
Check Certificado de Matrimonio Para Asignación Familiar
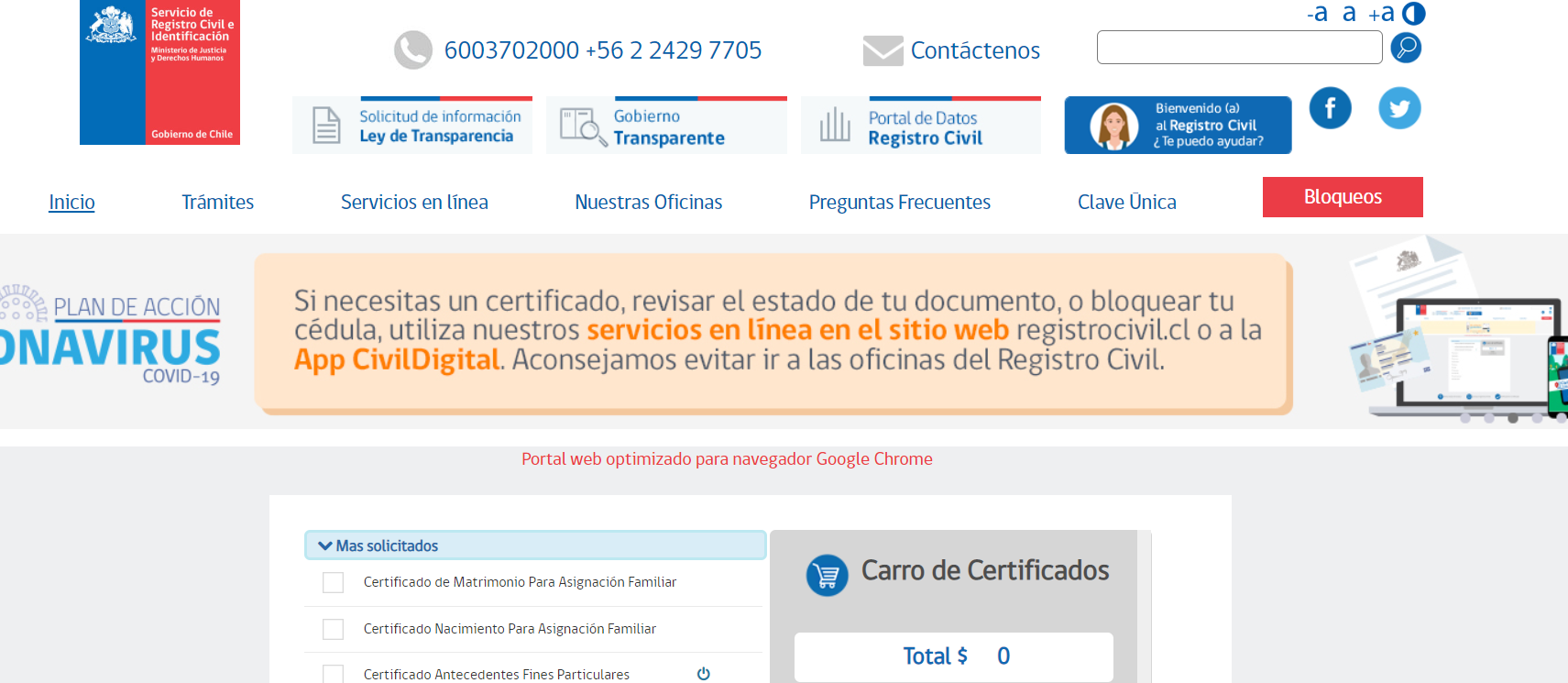coord(334,582)
